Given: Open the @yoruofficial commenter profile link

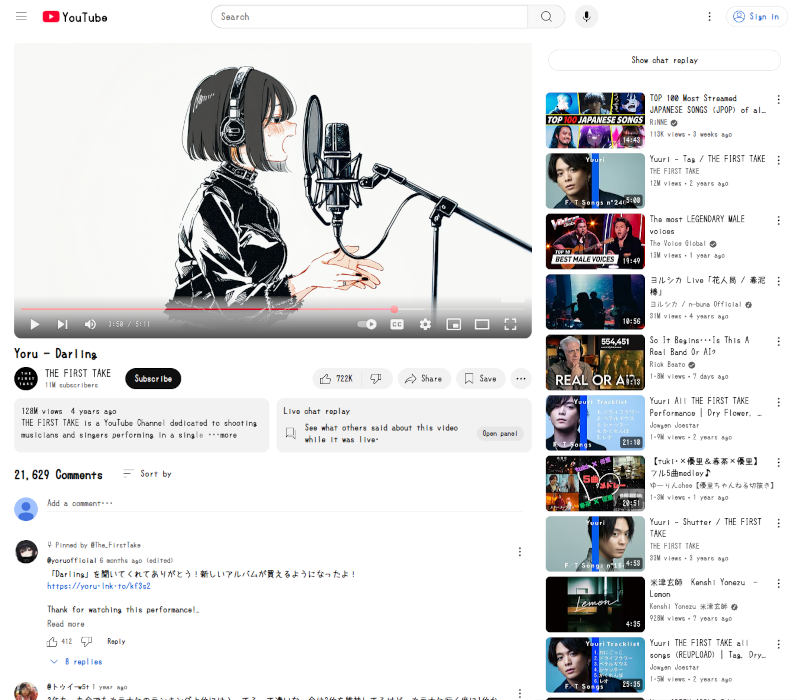Looking at the screenshot, I should (x=72, y=560).
